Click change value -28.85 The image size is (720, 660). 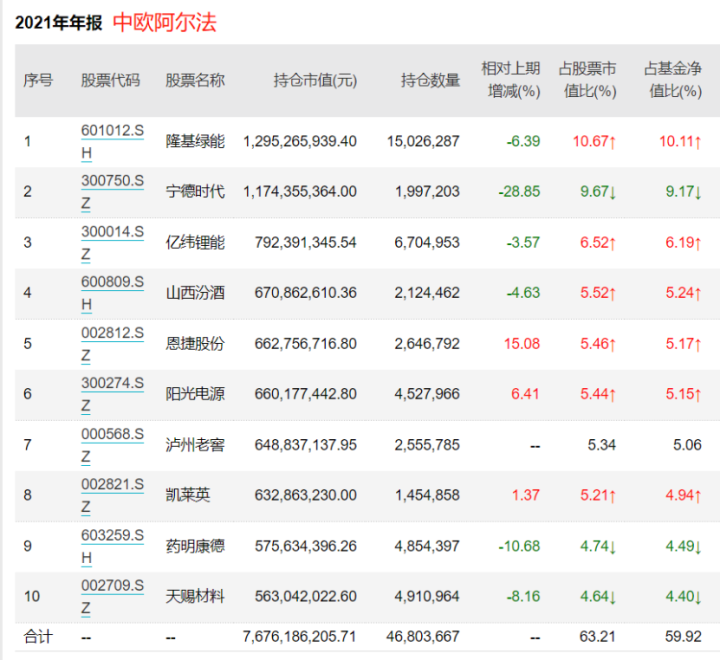519,192
